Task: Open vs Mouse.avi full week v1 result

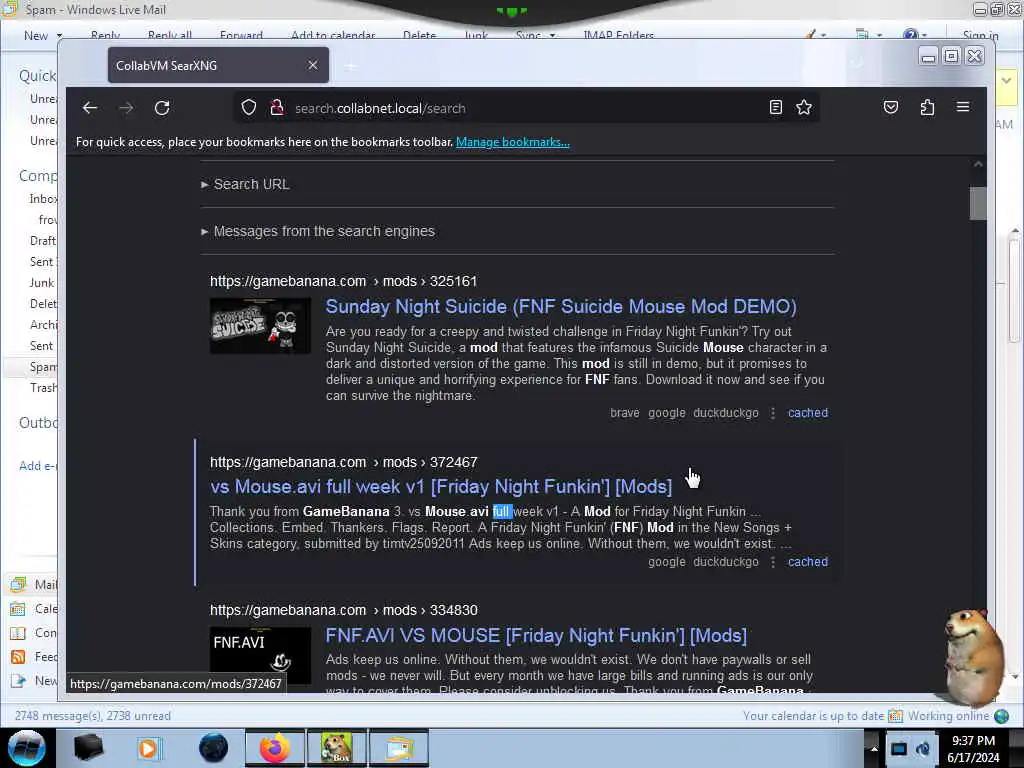Action: pos(441,487)
